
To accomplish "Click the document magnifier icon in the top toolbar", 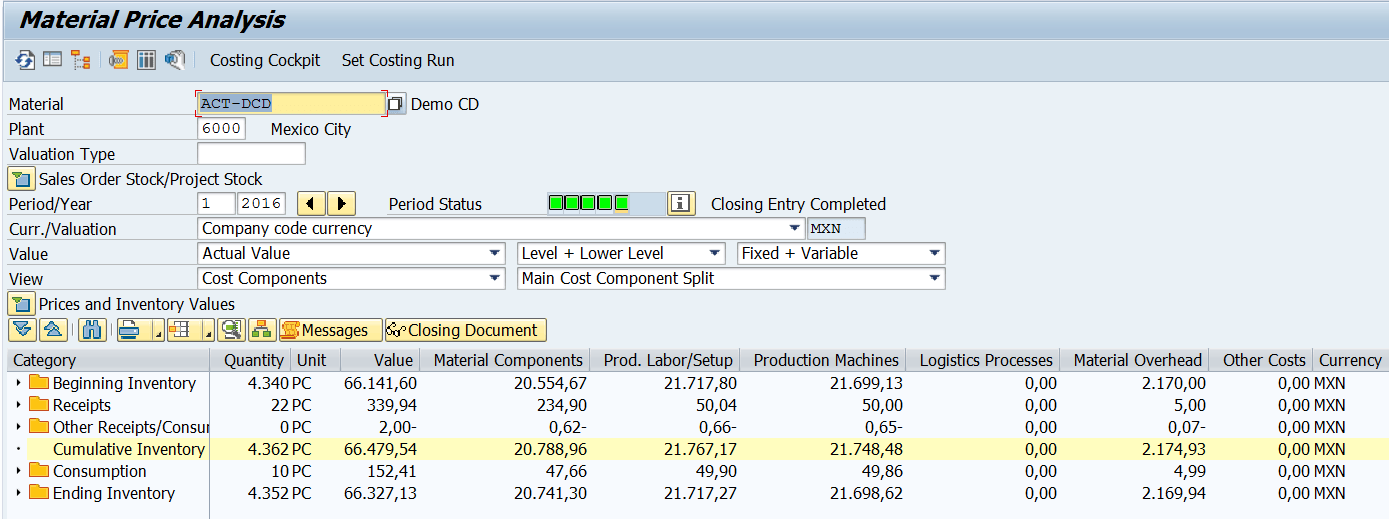I will pos(175,60).
